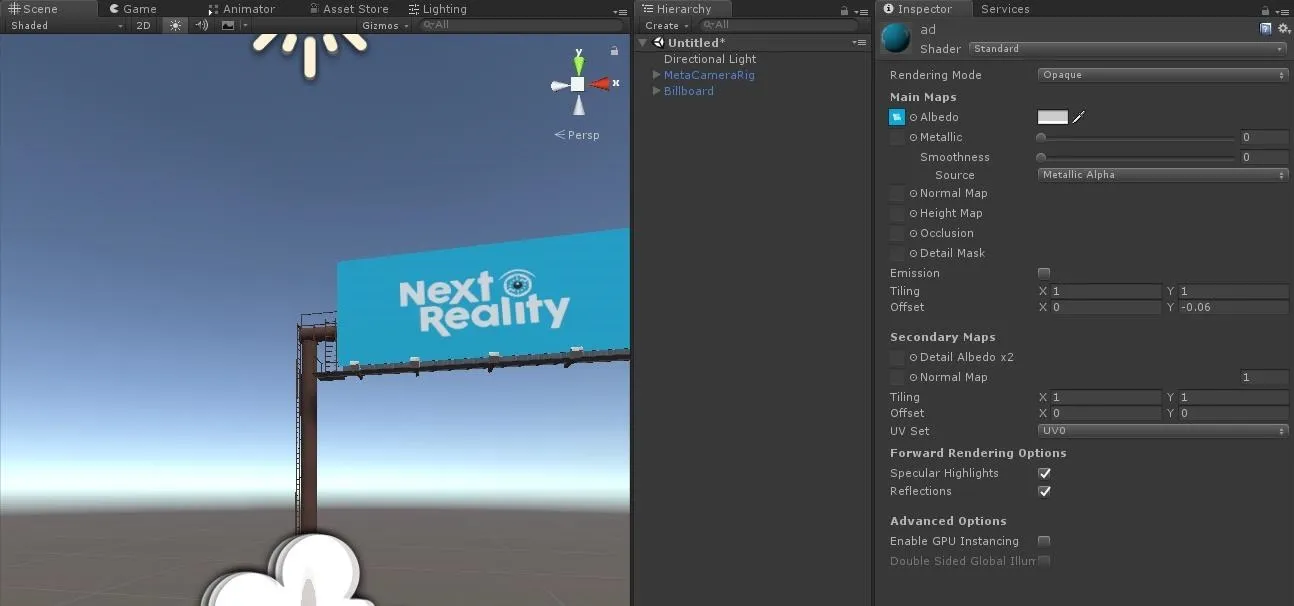Click the Metallic texture slot

tap(897, 137)
